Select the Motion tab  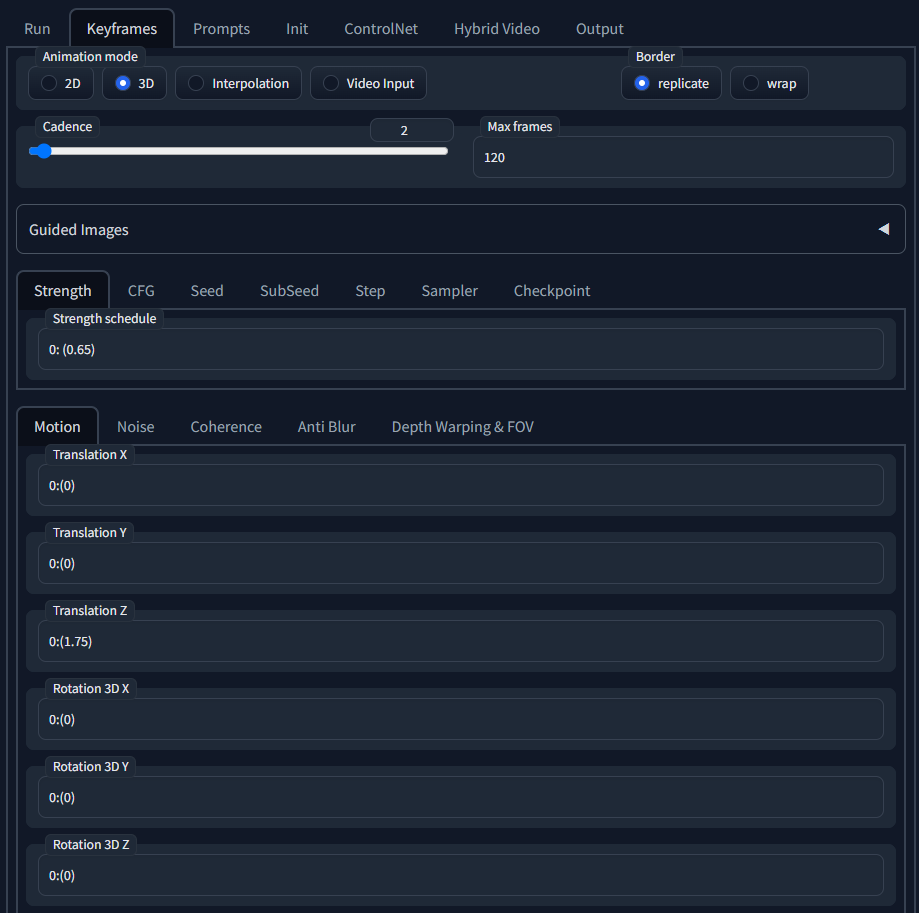[57, 427]
